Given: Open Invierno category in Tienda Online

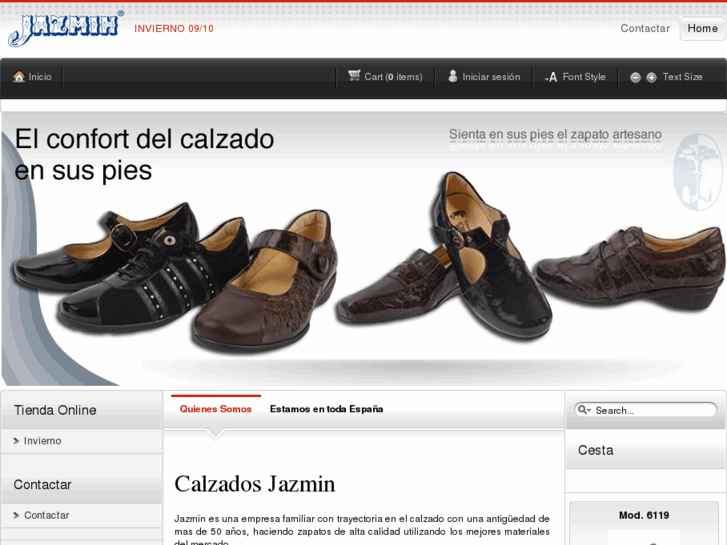Looking at the screenshot, I should pyautogui.click(x=42, y=441).
